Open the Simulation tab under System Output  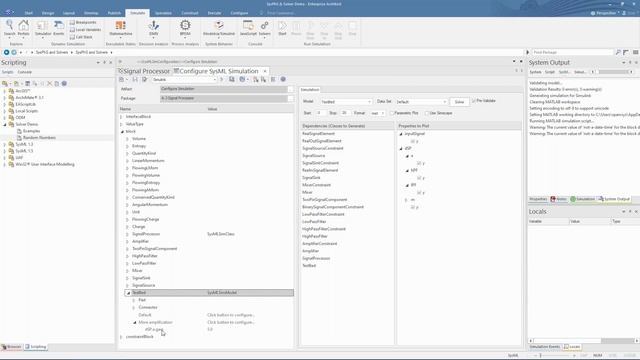point(582,199)
